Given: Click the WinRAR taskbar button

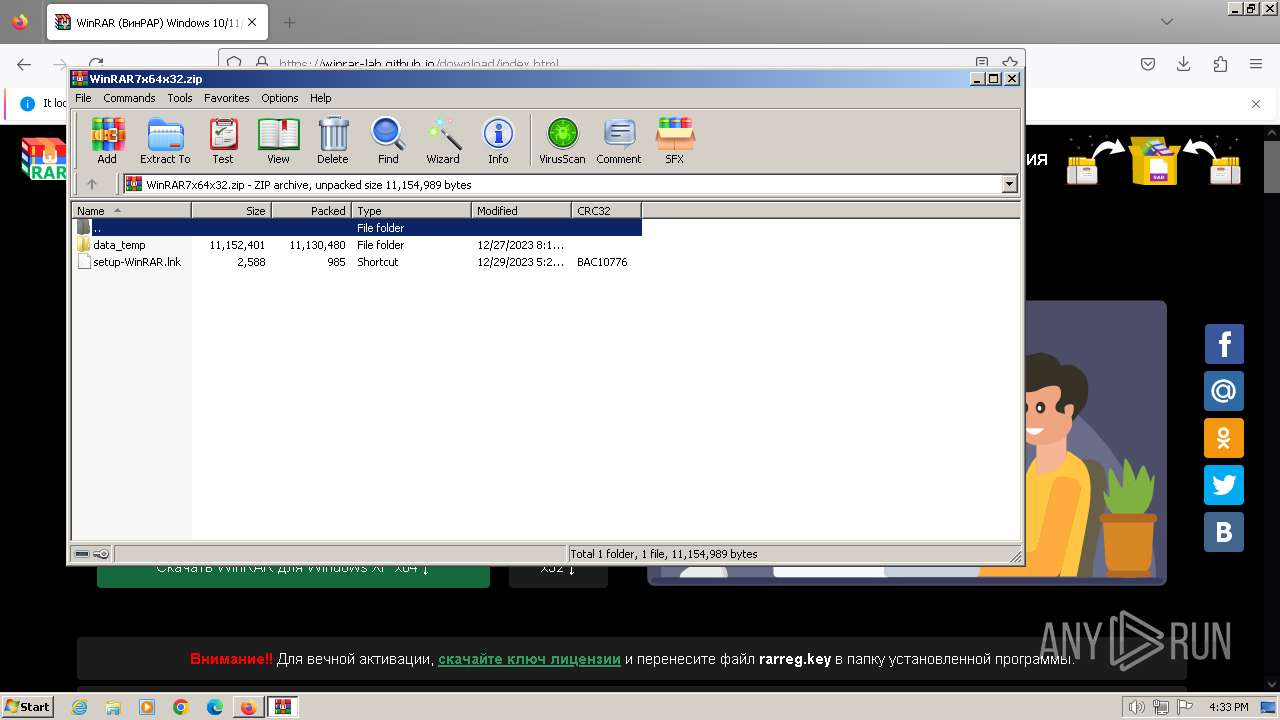Looking at the screenshot, I should coord(282,707).
